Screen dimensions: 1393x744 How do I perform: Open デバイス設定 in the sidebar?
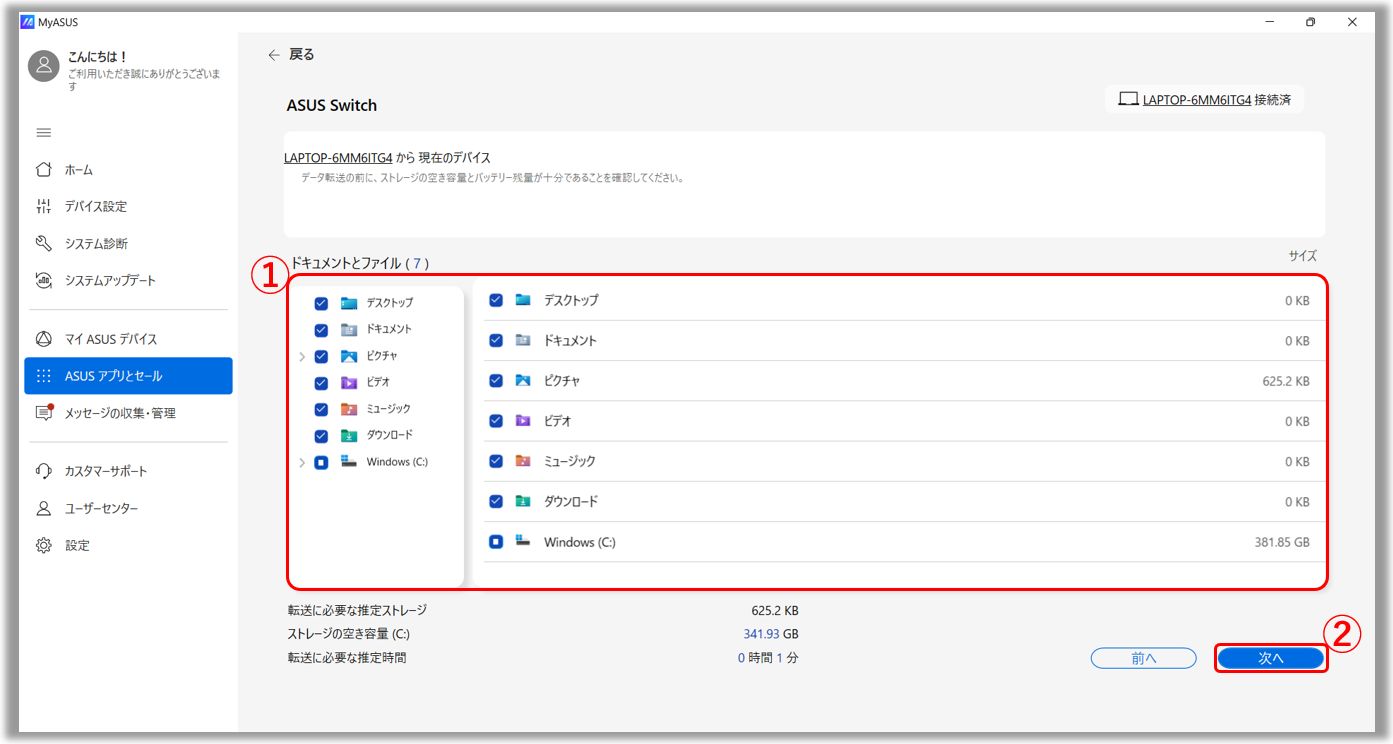pos(128,207)
